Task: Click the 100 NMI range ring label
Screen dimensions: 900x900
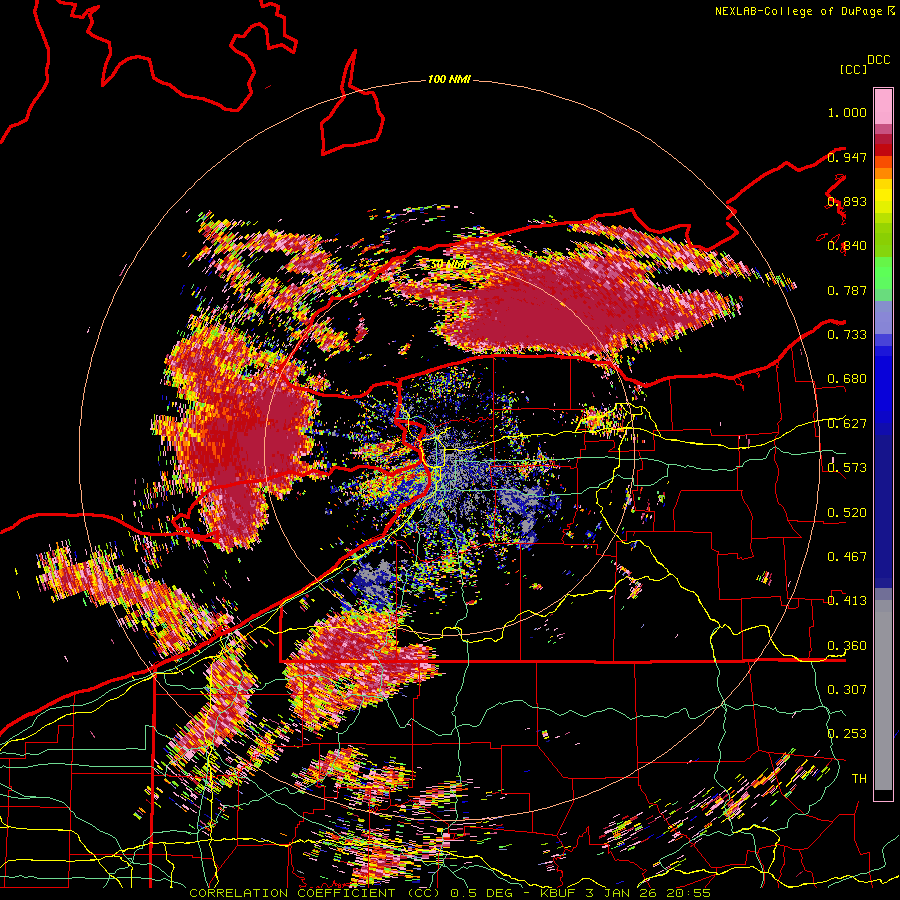Action: point(449,79)
